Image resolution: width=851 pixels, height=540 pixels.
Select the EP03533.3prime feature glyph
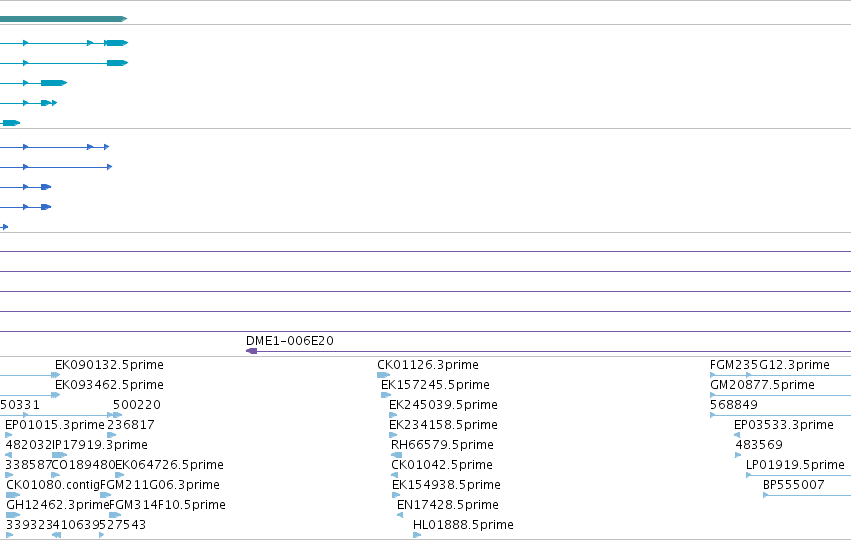coord(737,435)
